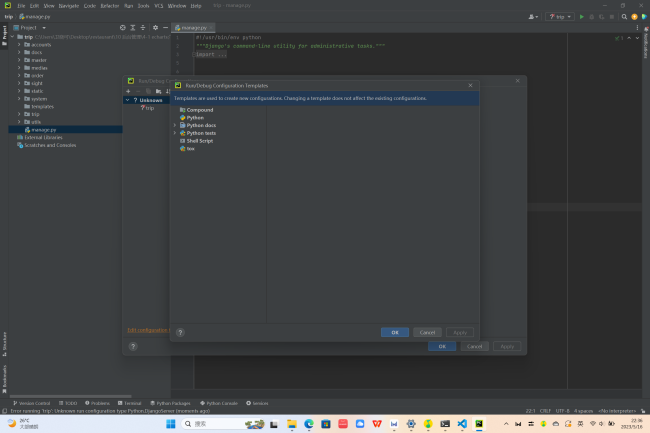Select the trip run configuration
The height and width of the screenshot is (433, 650).
coord(148,108)
